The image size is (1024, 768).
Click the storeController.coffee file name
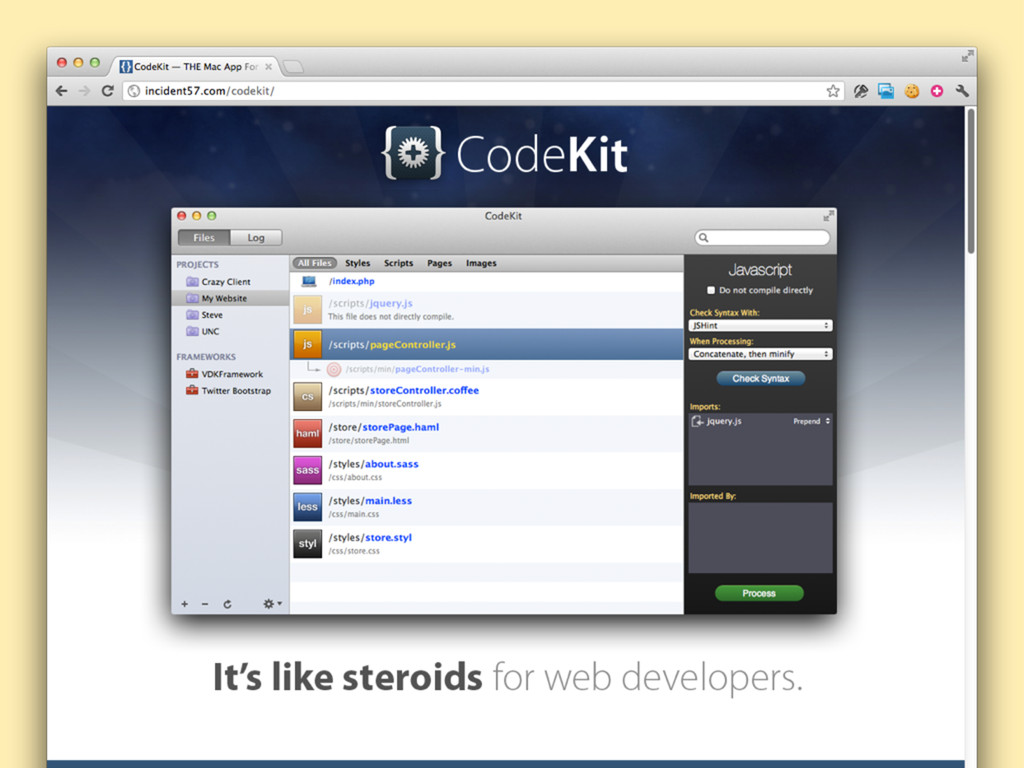coord(424,391)
